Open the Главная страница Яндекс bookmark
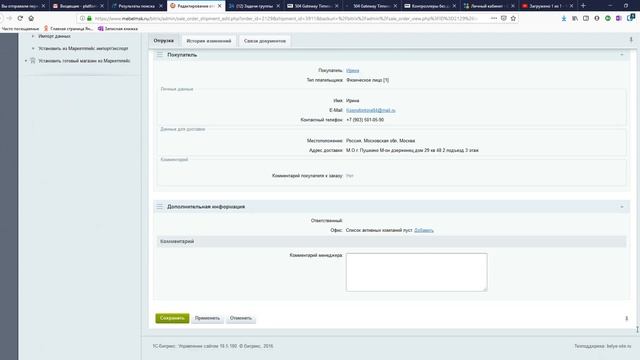 69,29
